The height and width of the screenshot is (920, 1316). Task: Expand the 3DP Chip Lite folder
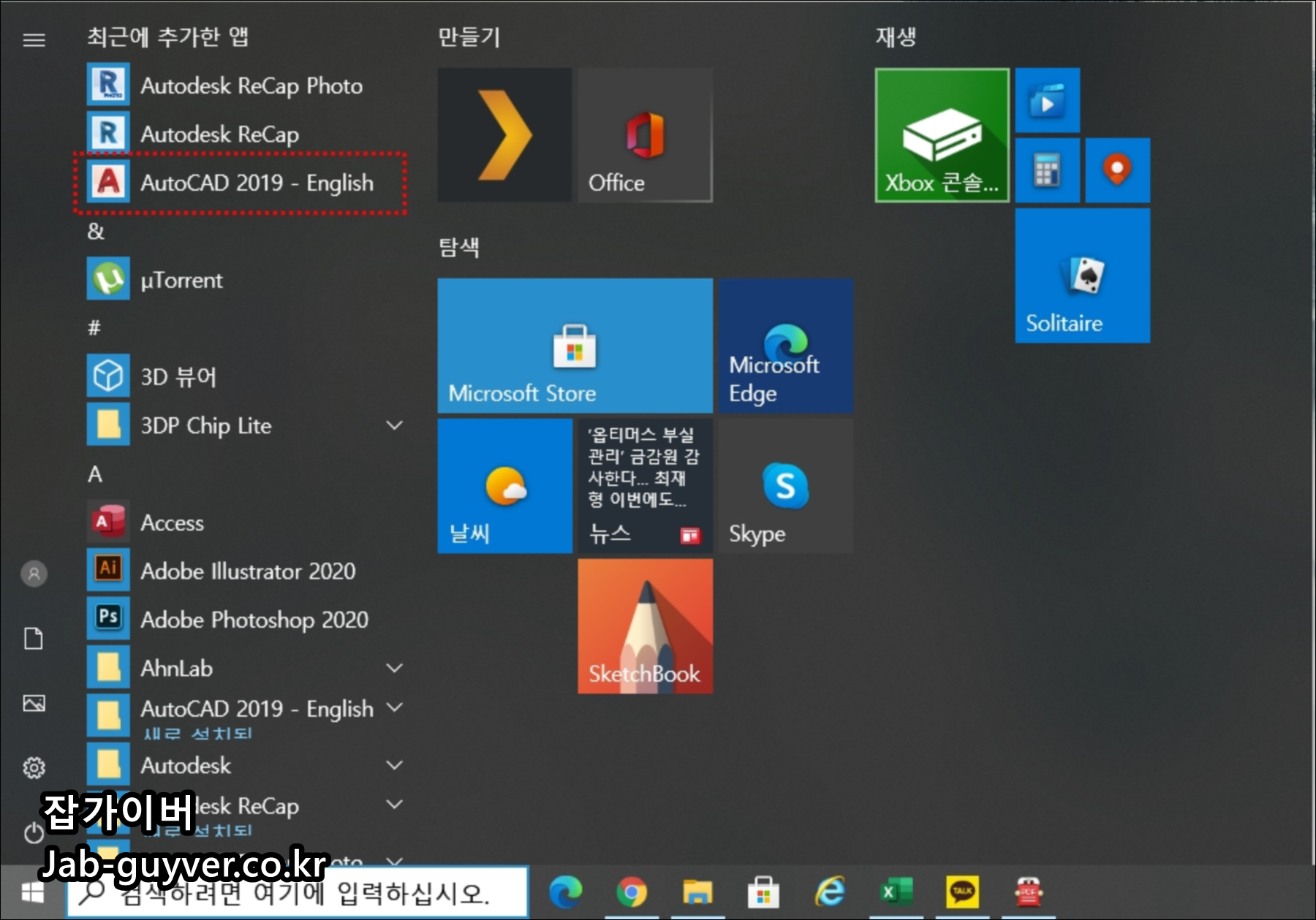245,425
